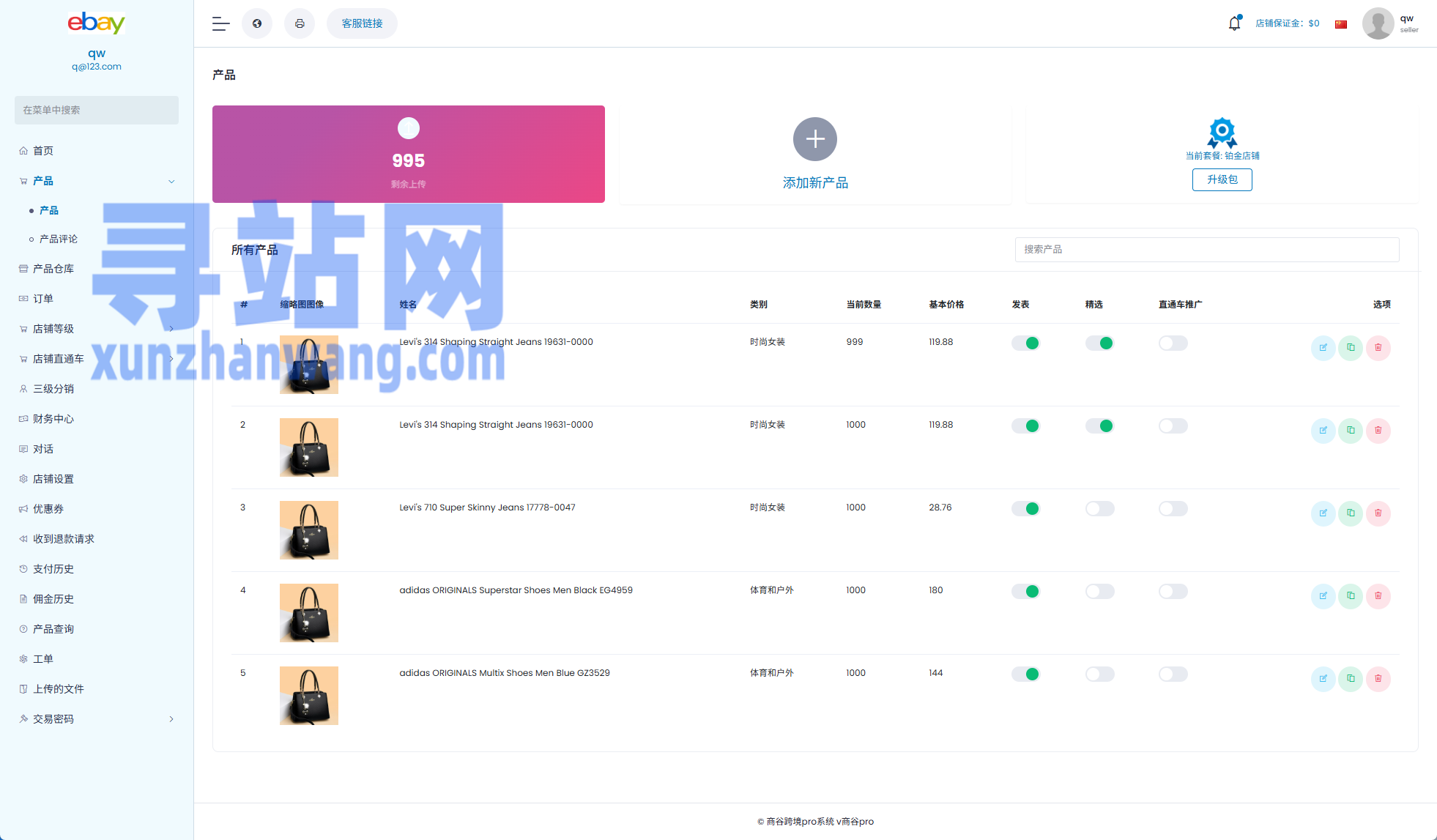
Task: Delete adidas Multix Shoes product
Action: [x=1378, y=679]
